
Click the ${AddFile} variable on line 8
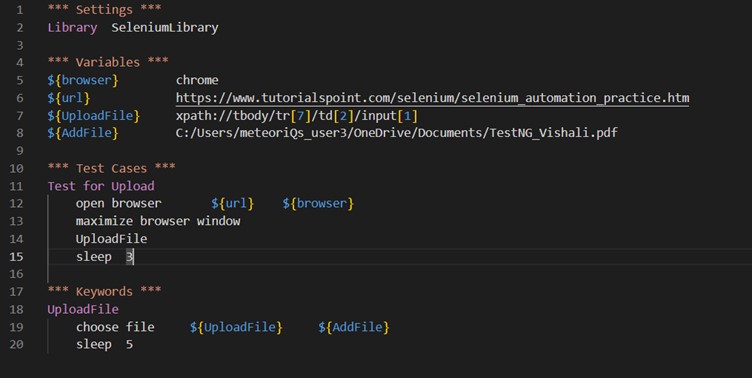tap(82, 133)
